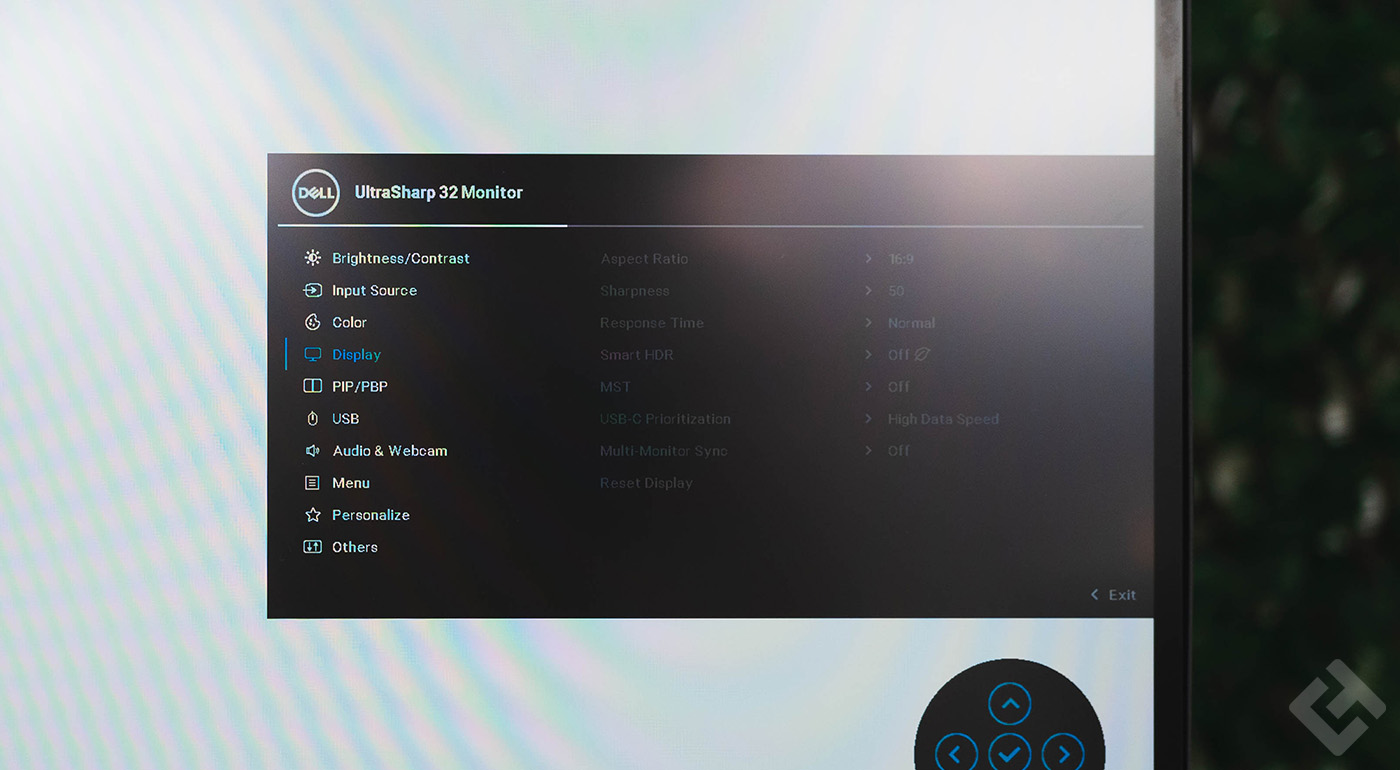Select the USB icon
1400x770 pixels.
pos(313,418)
